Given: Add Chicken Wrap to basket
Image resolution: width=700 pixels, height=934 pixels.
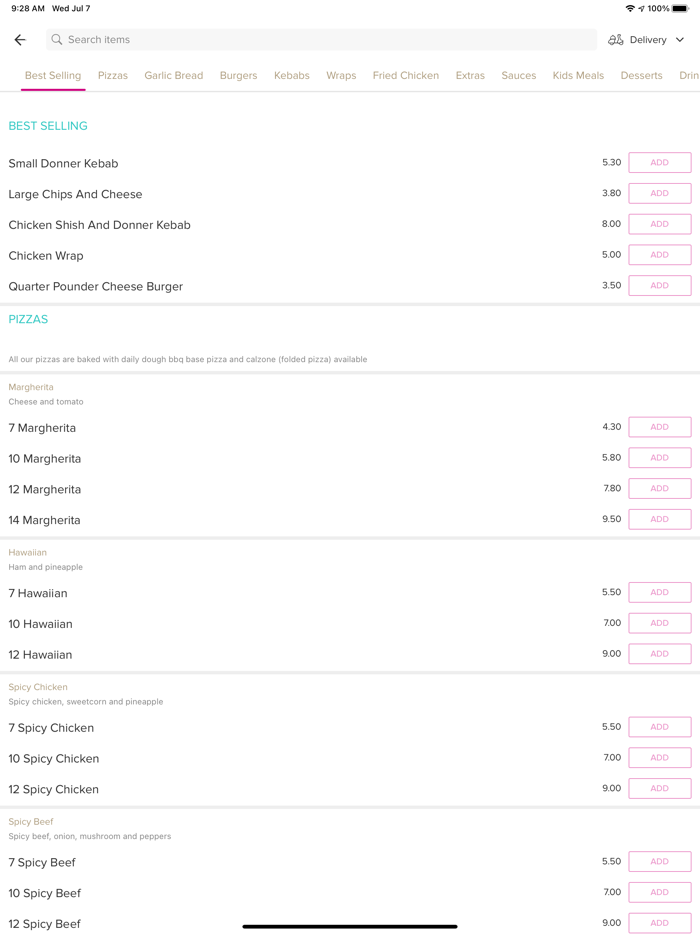Looking at the screenshot, I should [659, 255].
